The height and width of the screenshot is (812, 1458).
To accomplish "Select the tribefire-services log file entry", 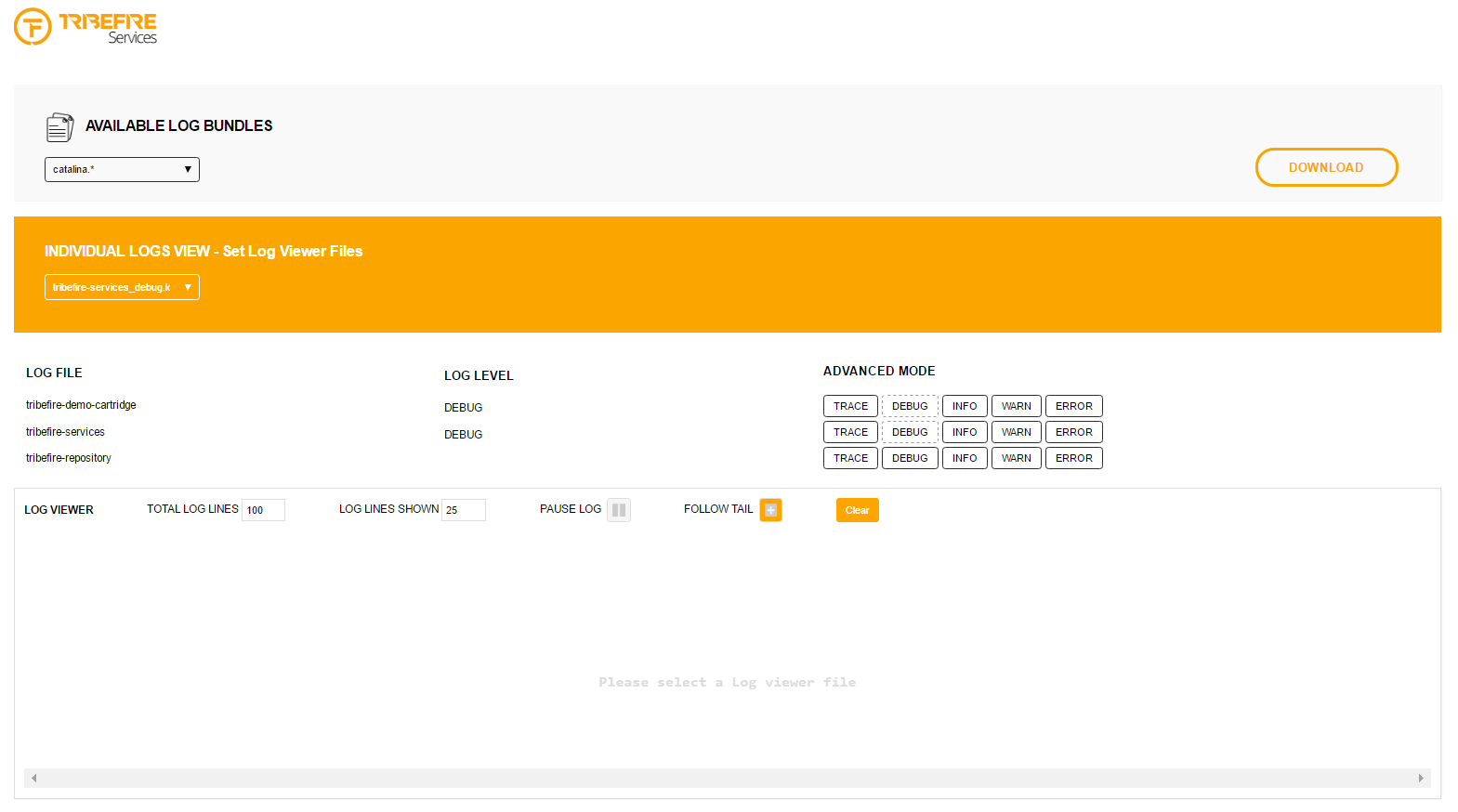I will click(x=65, y=432).
